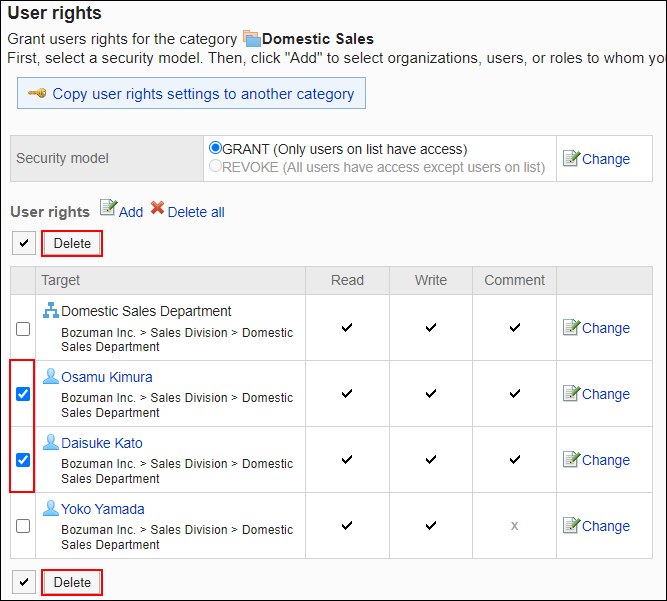This screenshot has height=601, width=667.
Task: Click the Read checkmark in Osamu Kimura row
Action: click(347, 393)
